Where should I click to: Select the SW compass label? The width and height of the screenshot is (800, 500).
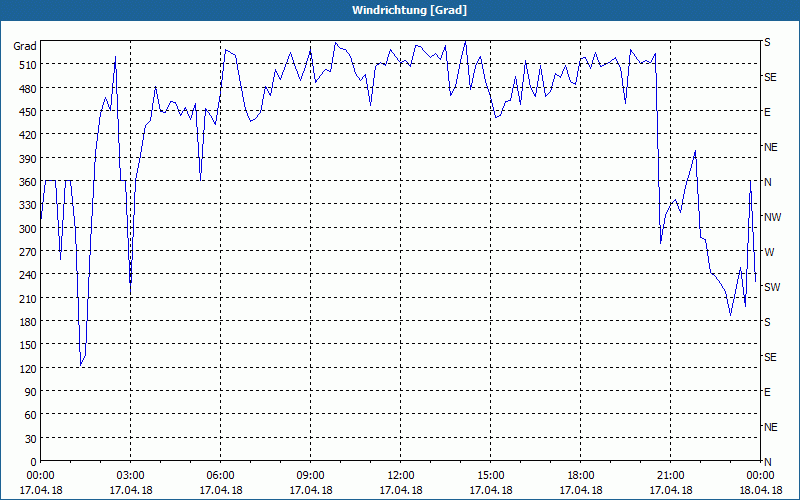tap(772, 287)
